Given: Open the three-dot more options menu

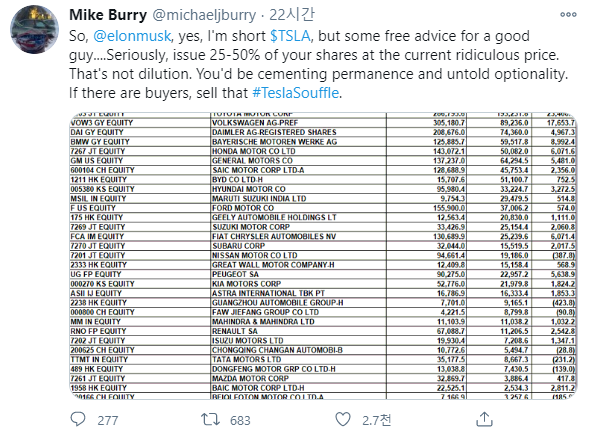Looking at the screenshot, I should [x=568, y=15].
